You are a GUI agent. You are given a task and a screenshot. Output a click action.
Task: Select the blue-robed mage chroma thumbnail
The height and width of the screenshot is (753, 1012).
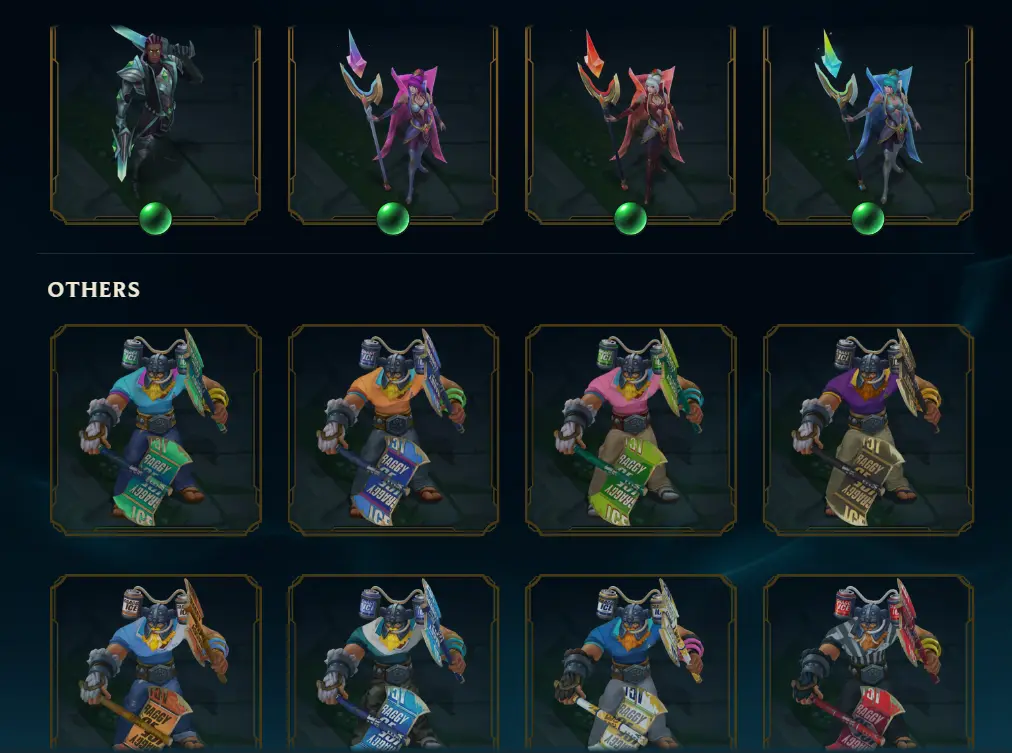pos(868,125)
